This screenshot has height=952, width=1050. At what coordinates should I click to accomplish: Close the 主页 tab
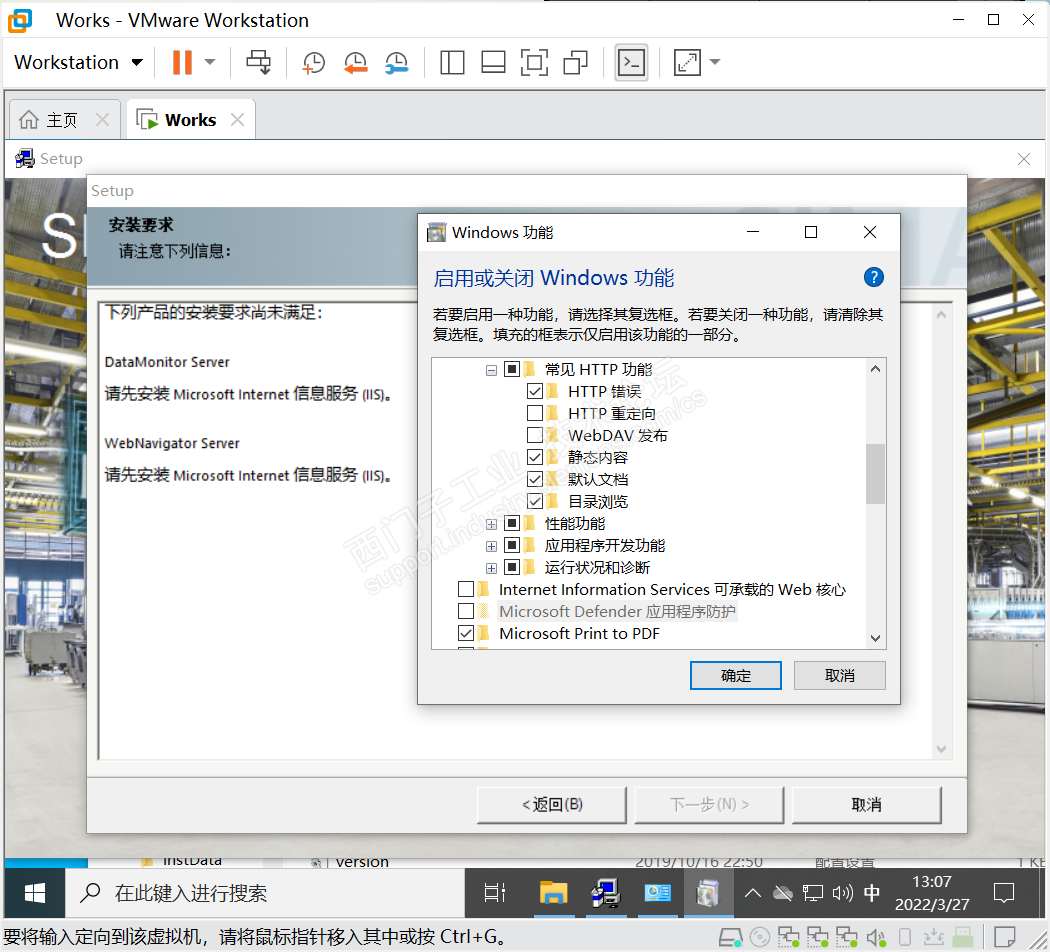click(x=102, y=120)
